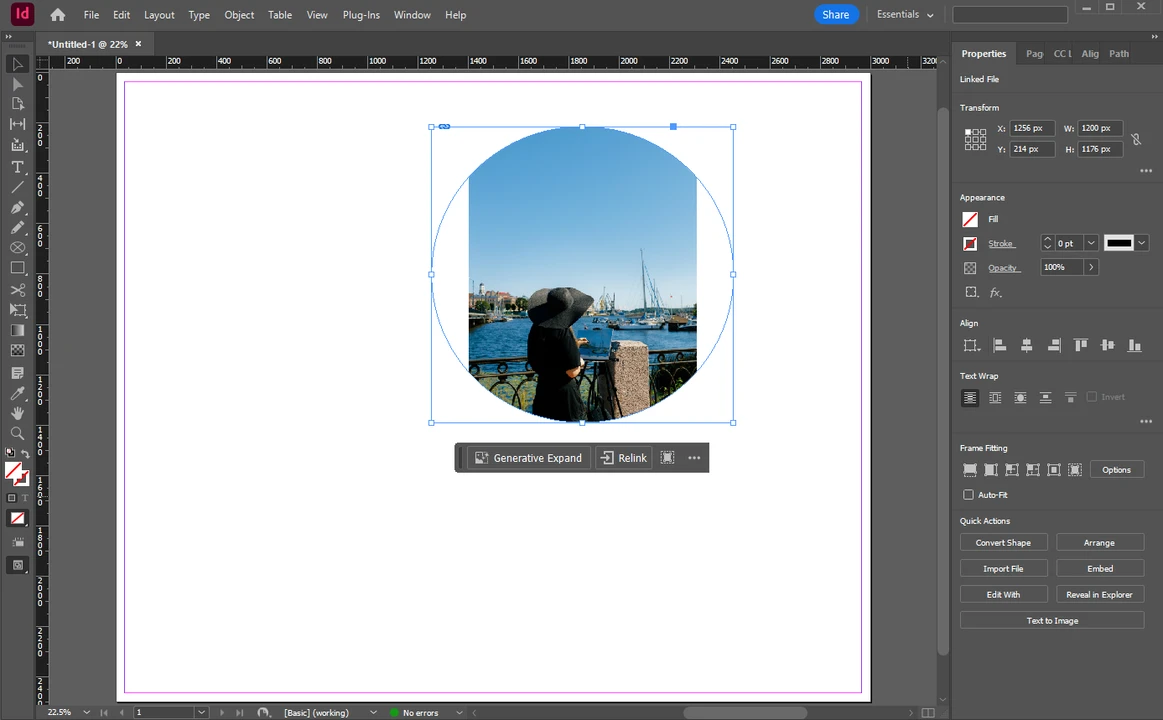Click the Stroke swatch in Appearance
Screen dimensions: 1163x720
pos(969,243)
